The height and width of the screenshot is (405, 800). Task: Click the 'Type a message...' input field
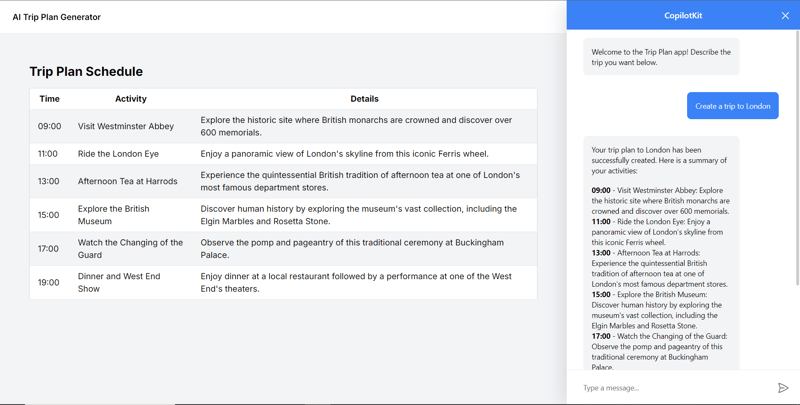pyautogui.click(x=675, y=388)
